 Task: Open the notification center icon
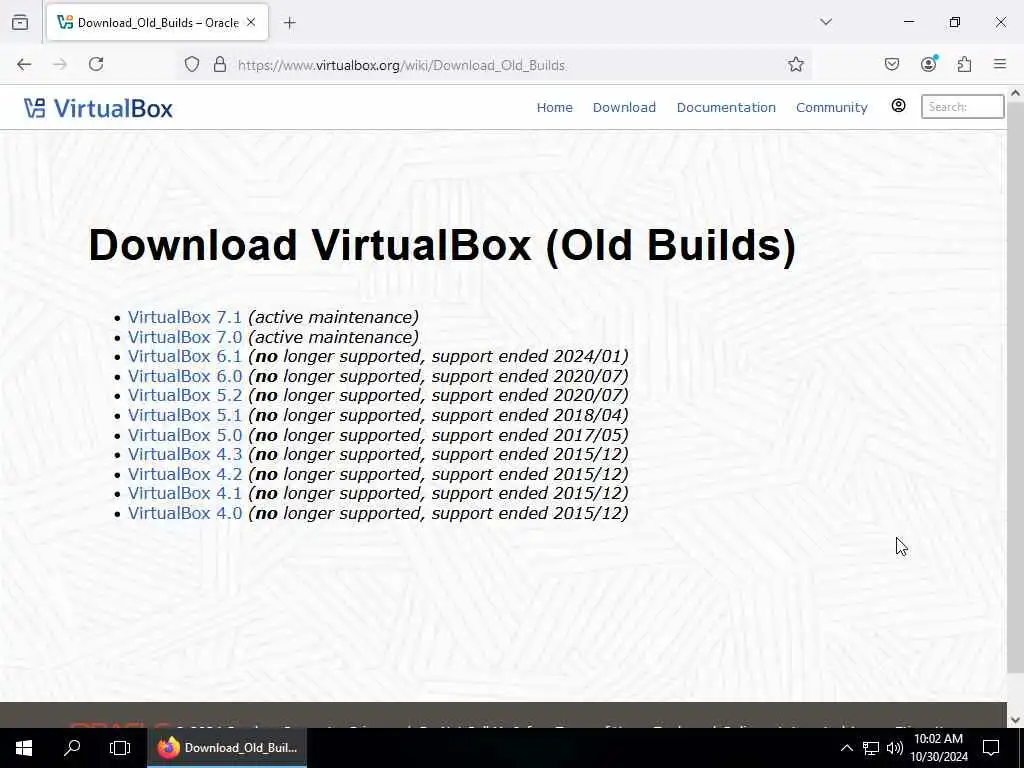click(x=991, y=748)
